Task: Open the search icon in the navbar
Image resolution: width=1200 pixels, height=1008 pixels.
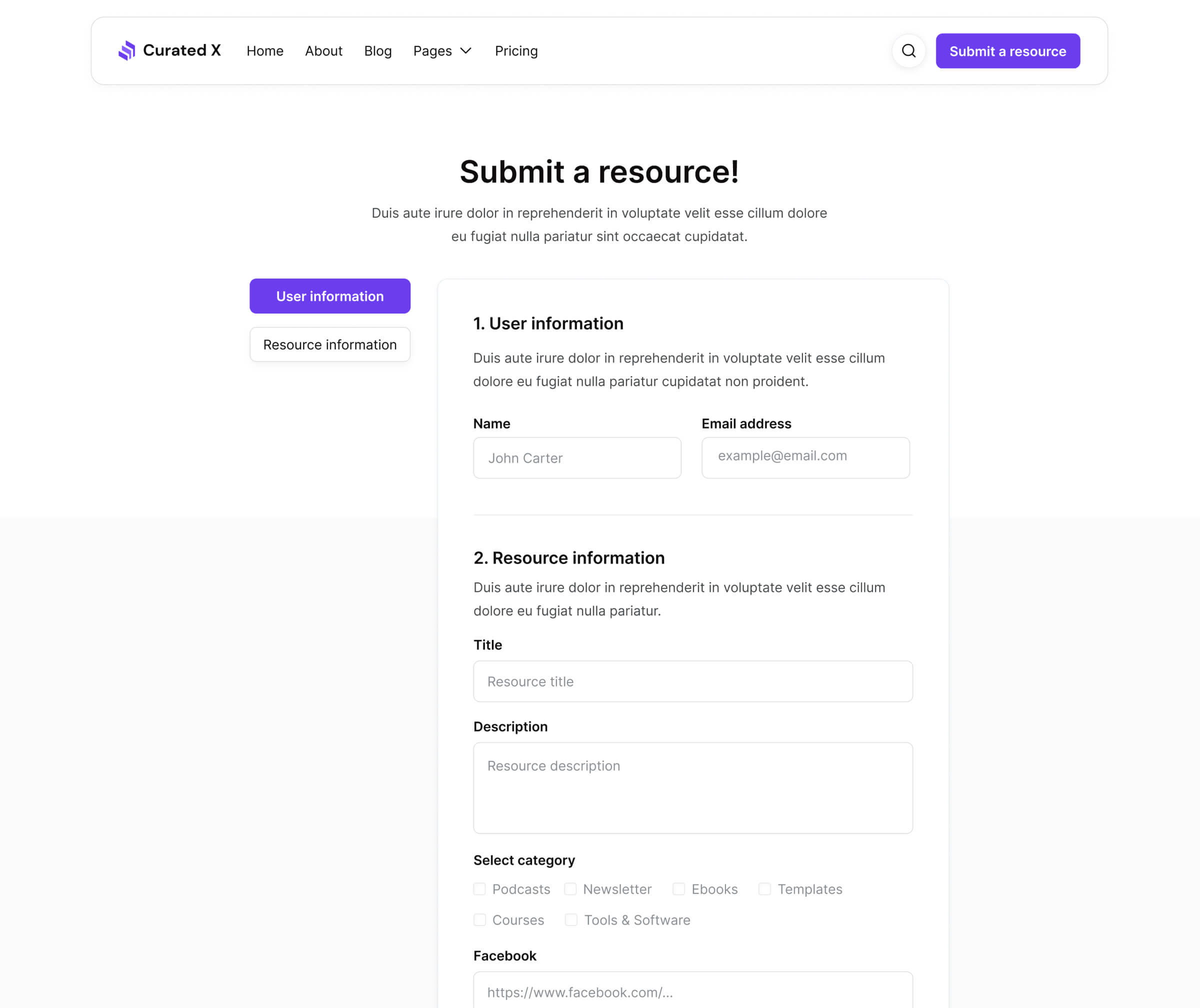Action: 908,51
